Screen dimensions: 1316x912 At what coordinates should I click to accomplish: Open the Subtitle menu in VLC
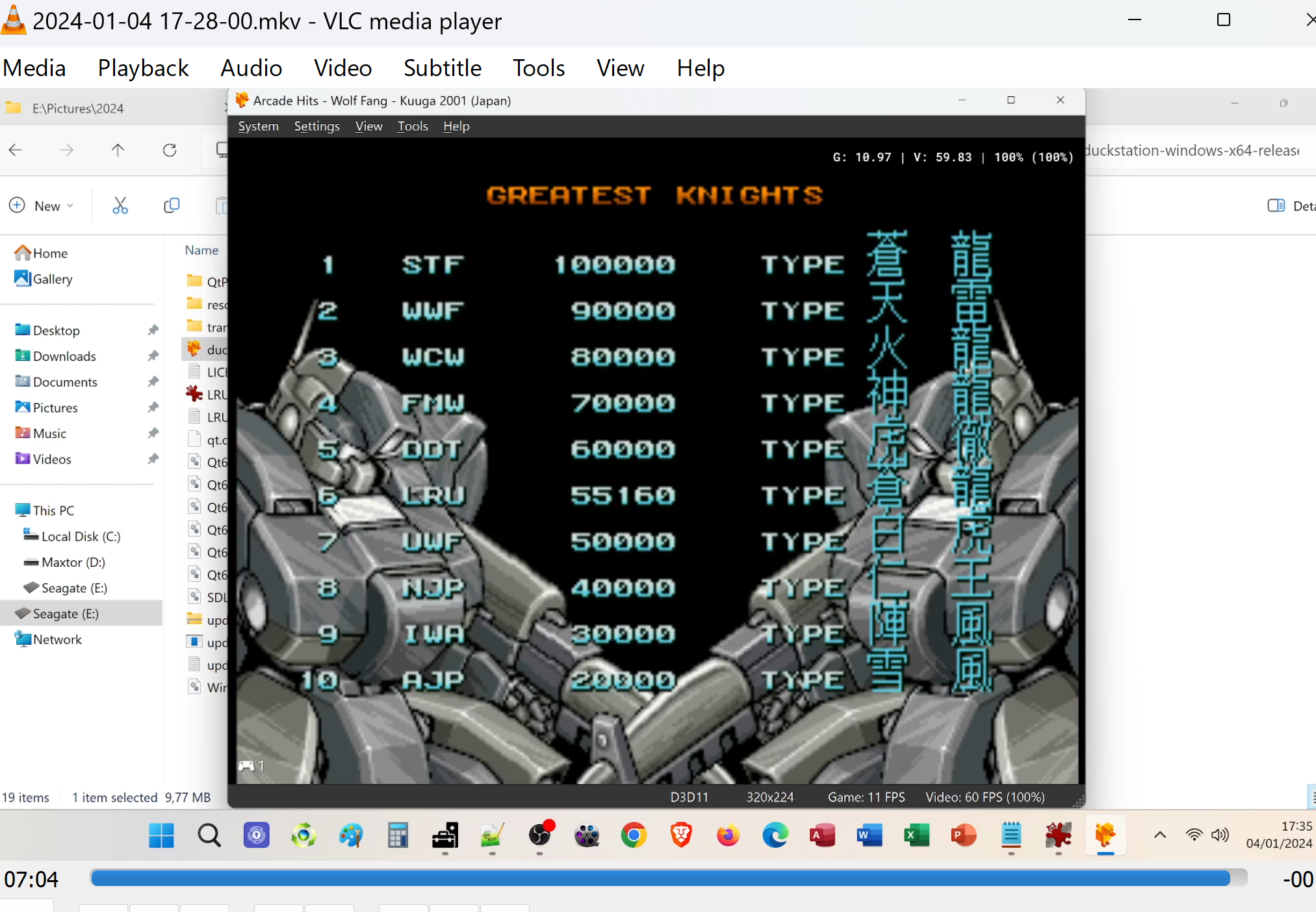442,68
